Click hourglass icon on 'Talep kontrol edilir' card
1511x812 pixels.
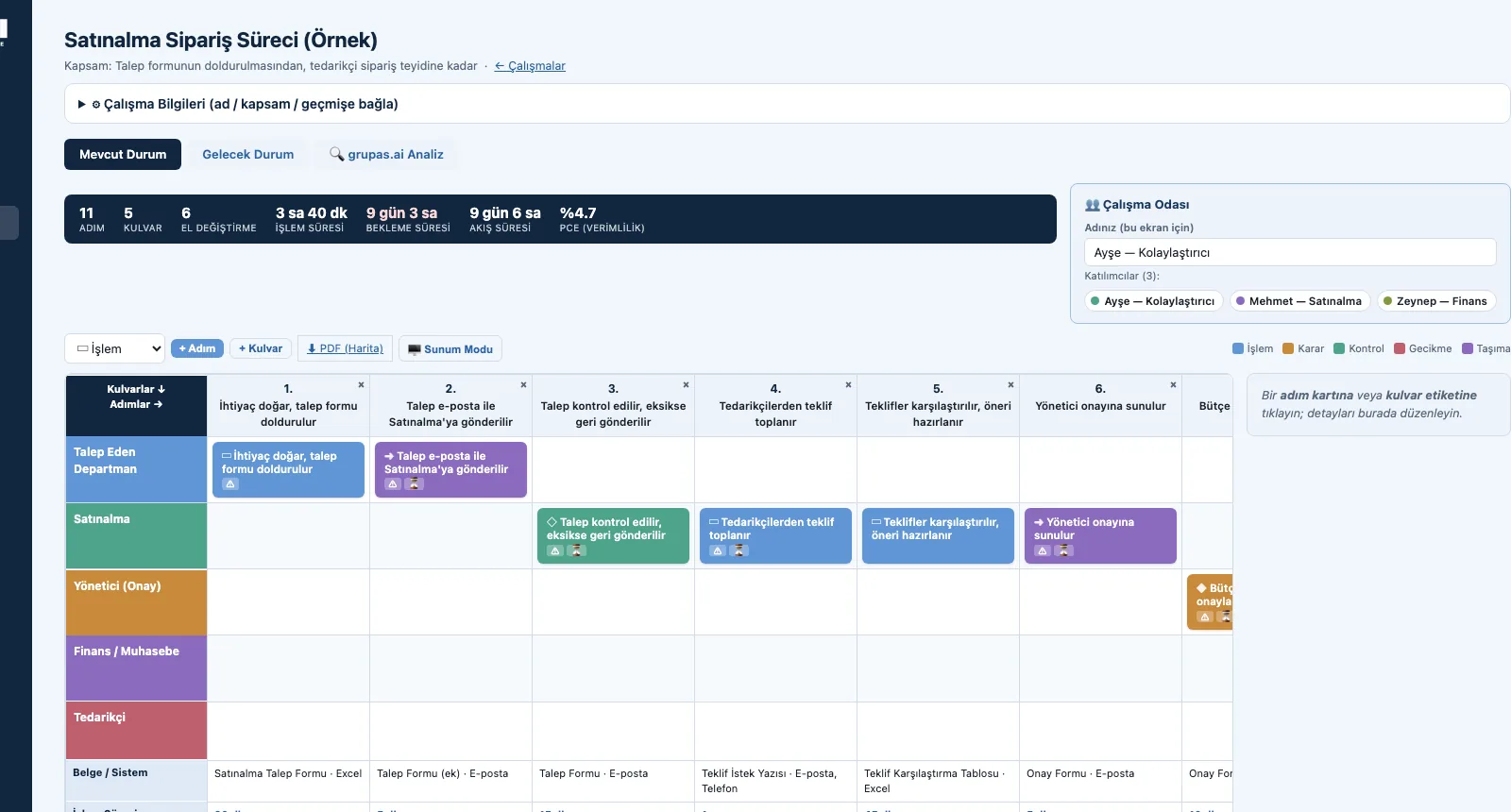click(x=576, y=550)
